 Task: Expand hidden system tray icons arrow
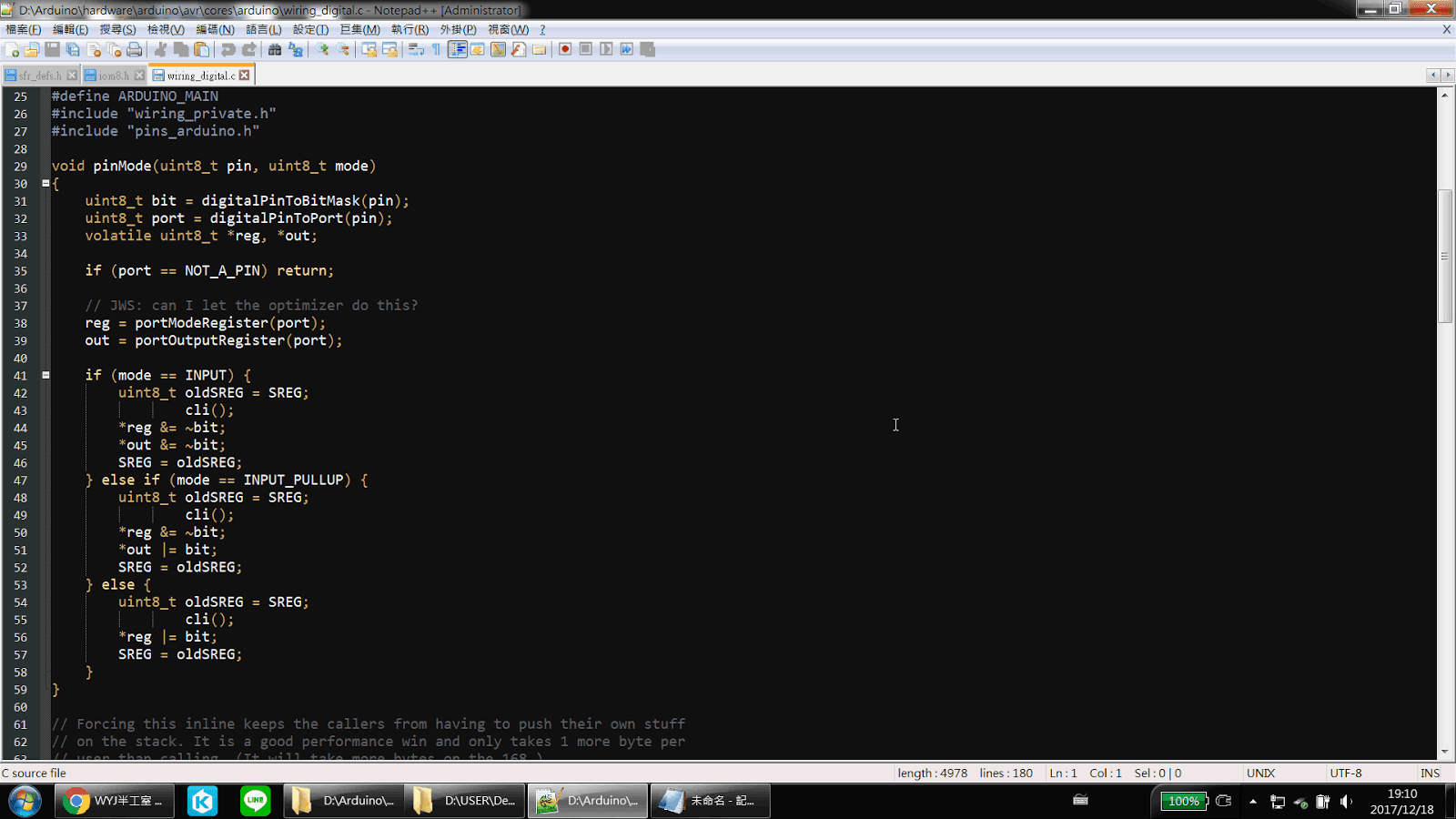coord(1254,801)
